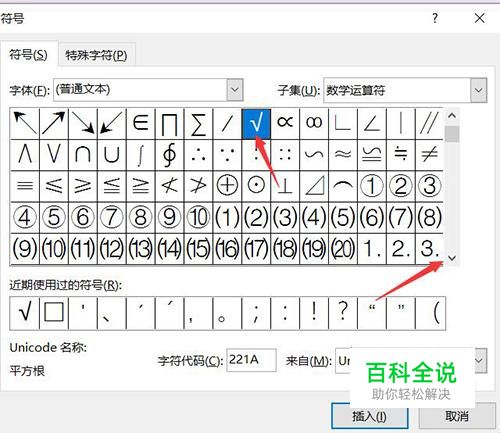Select the intersection ∩ symbol

83,155
